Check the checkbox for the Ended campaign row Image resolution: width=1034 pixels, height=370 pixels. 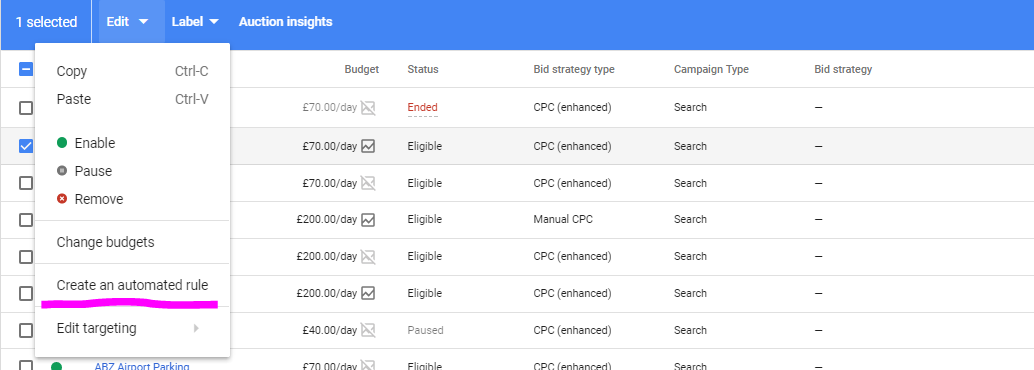coord(26,108)
